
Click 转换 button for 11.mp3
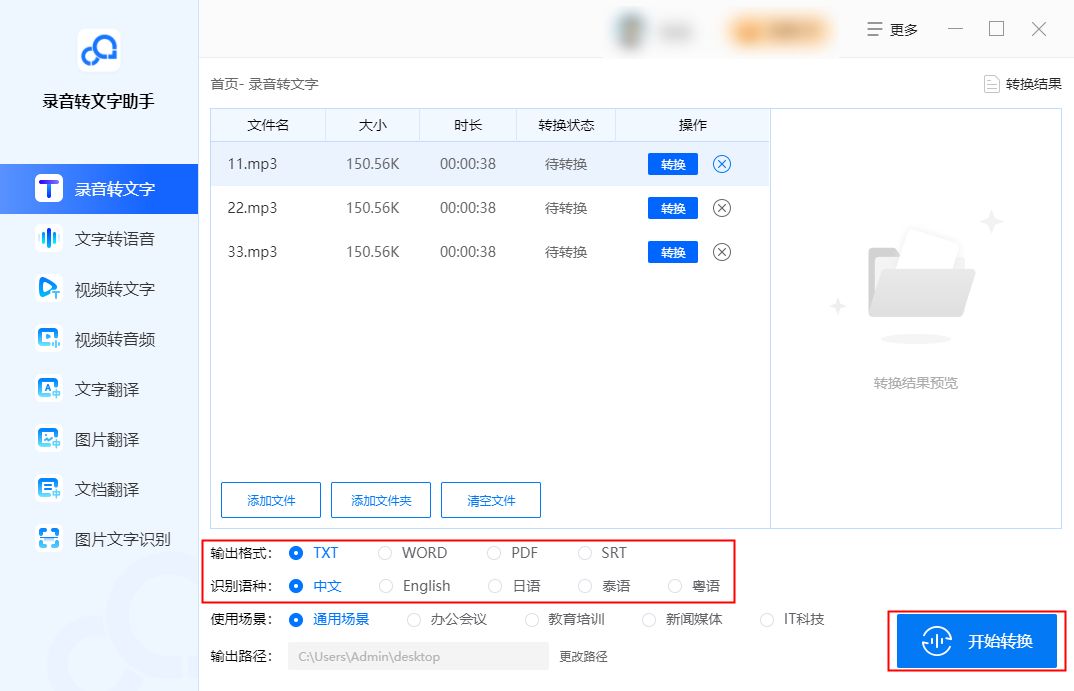[x=673, y=164]
